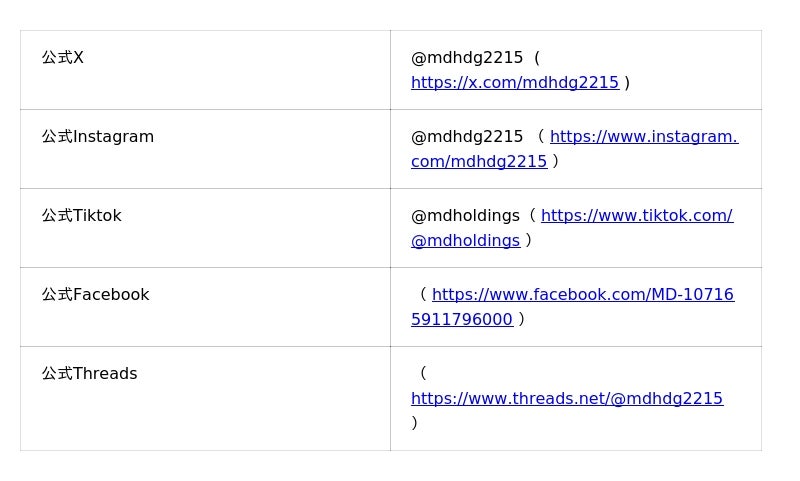
Task: Click the closing parenthesis after the Instagram link
Action: click(x=555, y=162)
